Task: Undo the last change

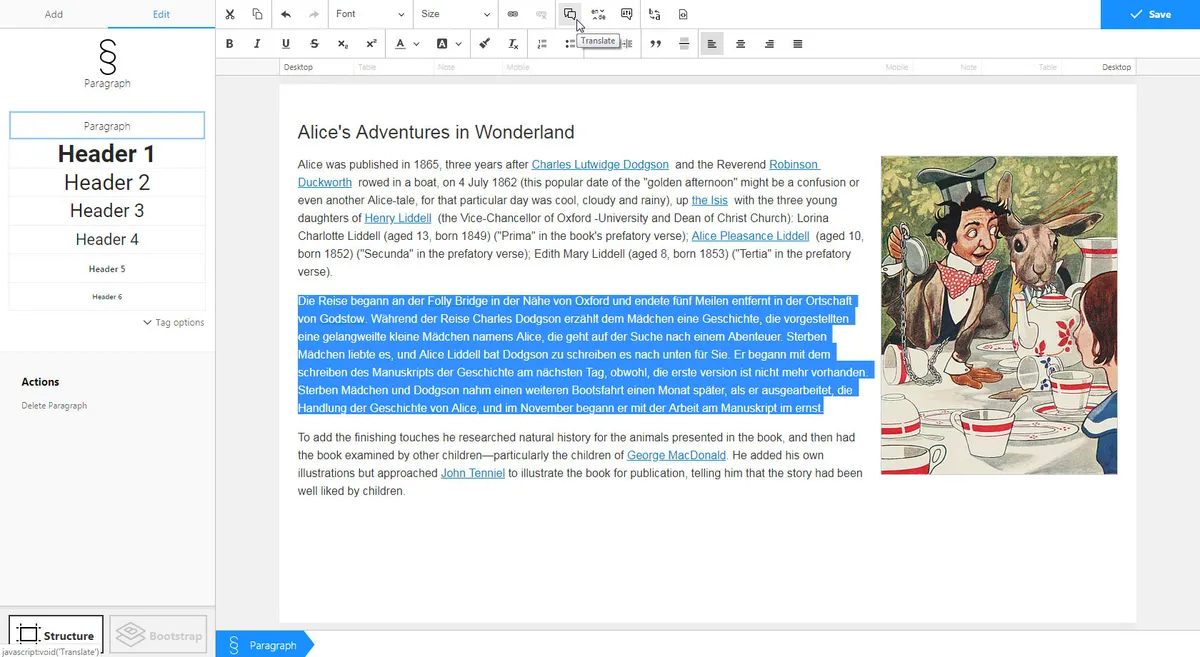Action: point(286,14)
